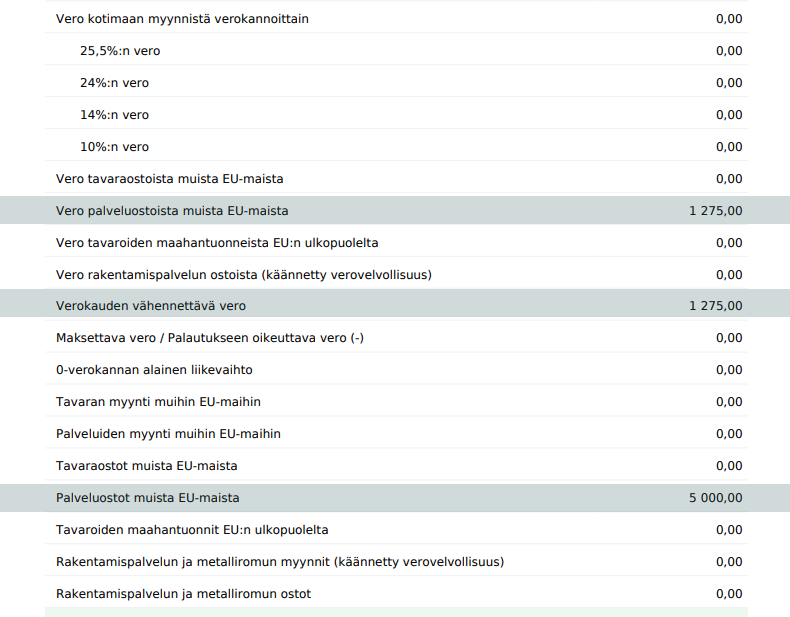This screenshot has height=617, width=790.
Task: Click 'Vero rakentamispalvelun ostoista' row label
Action: [243, 275]
